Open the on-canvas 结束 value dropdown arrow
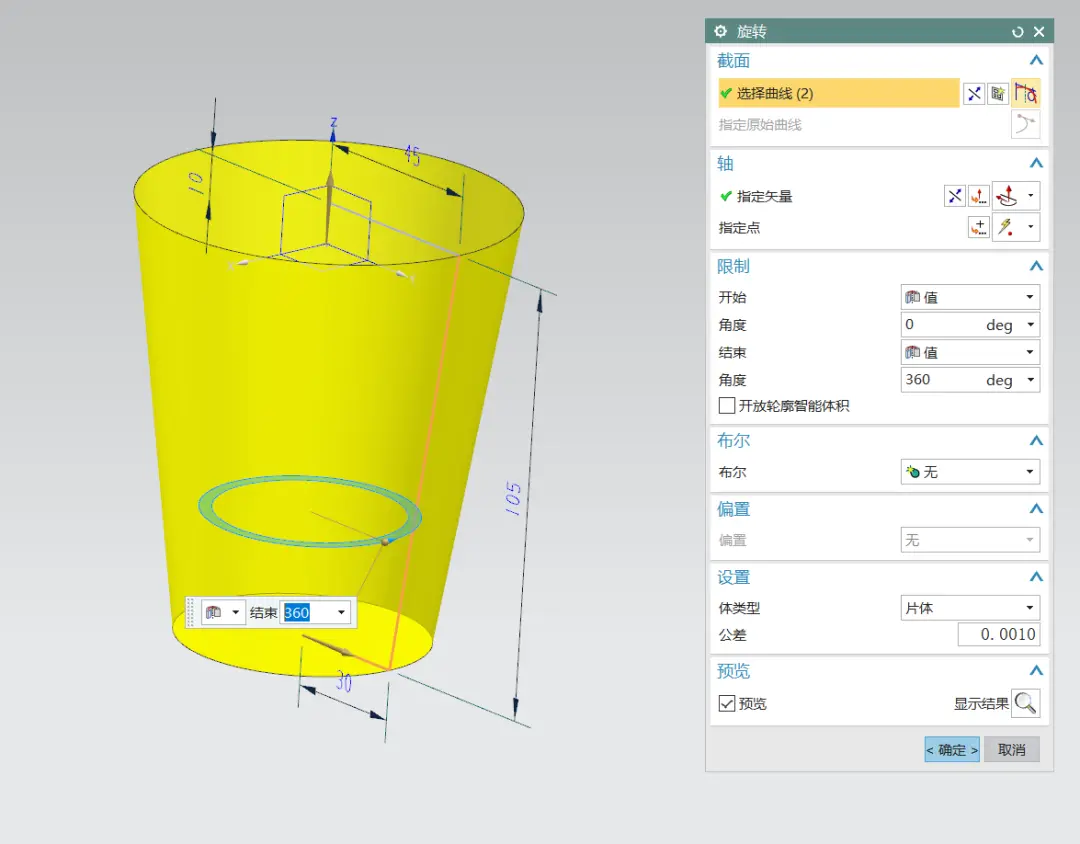The image size is (1080, 844). [341, 613]
